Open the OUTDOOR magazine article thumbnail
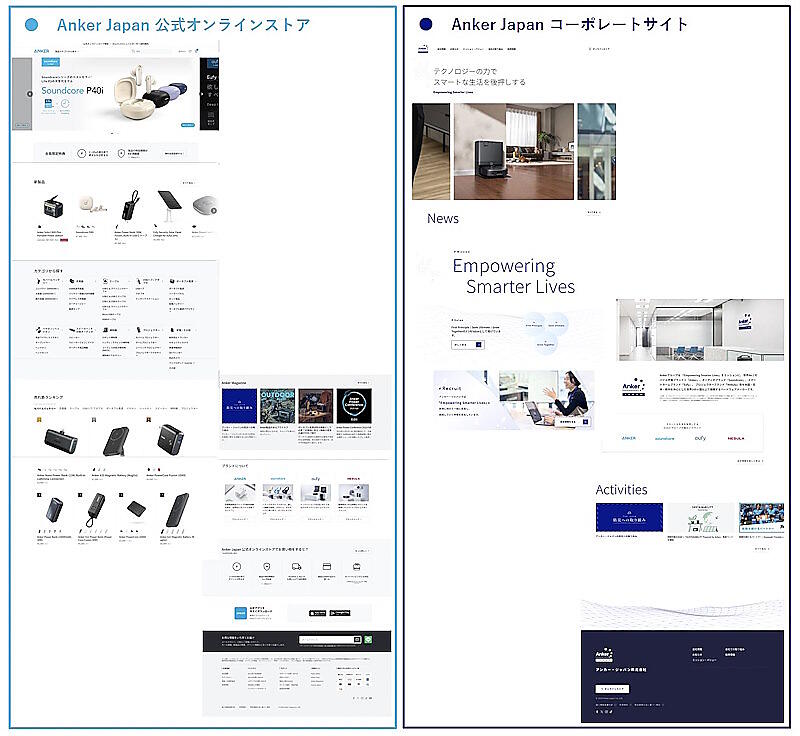 (x=281, y=407)
